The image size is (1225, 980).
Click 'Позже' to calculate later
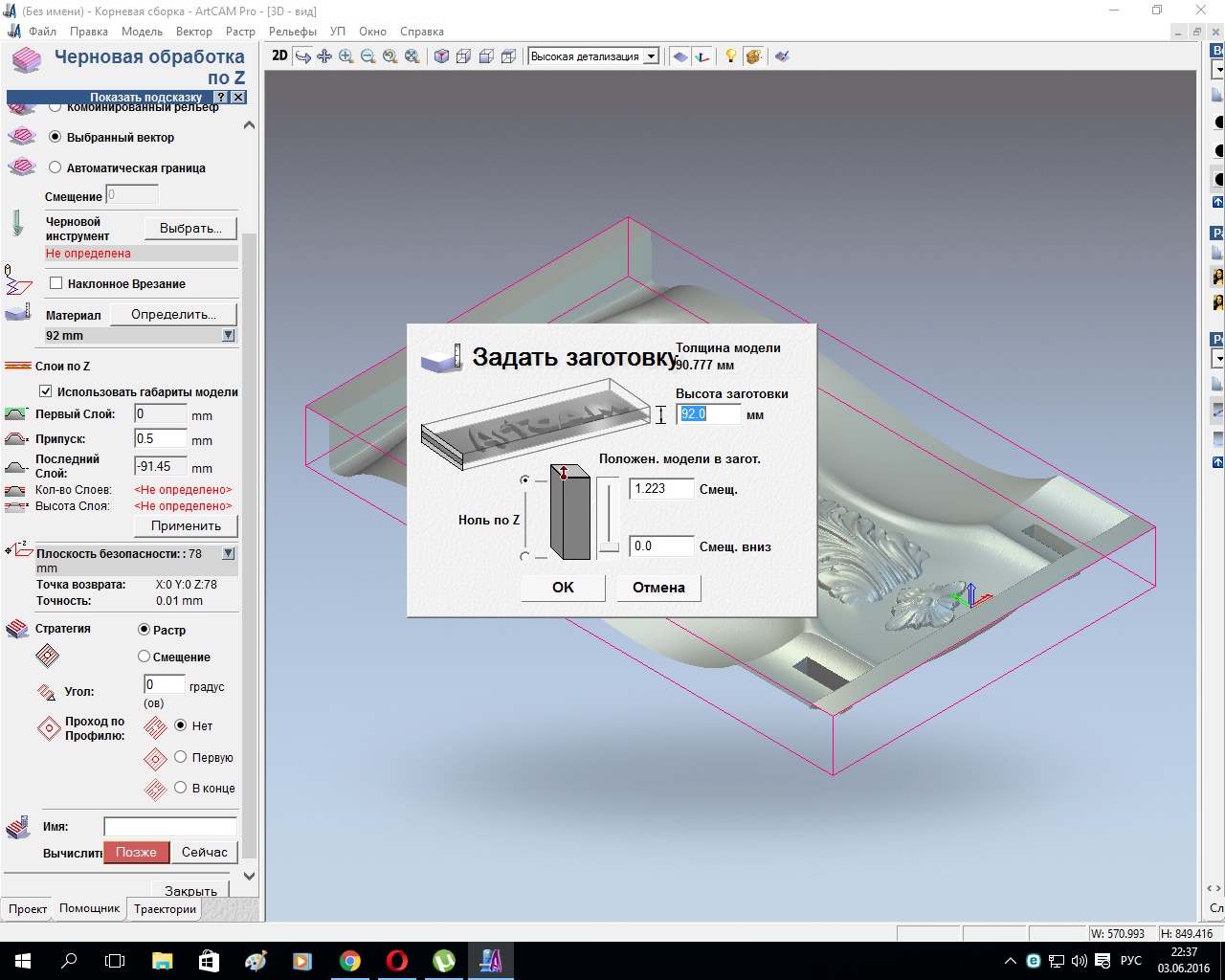click(x=136, y=852)
